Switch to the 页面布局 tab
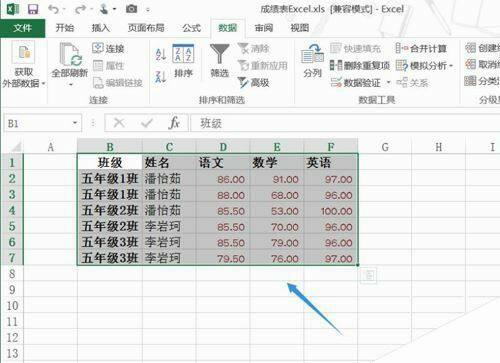This screenshot has height=363, width=500. 146,28
